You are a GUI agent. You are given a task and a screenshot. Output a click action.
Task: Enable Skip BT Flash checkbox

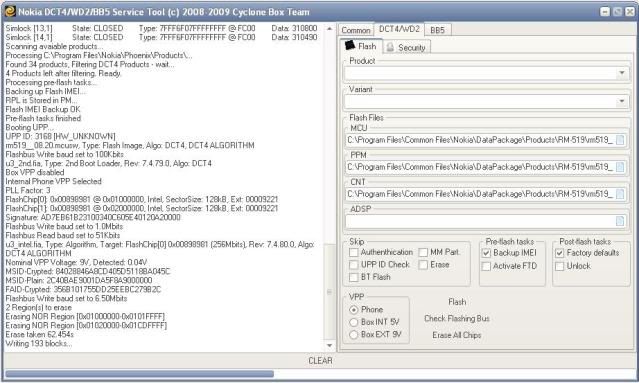click(x=354, y=277)
